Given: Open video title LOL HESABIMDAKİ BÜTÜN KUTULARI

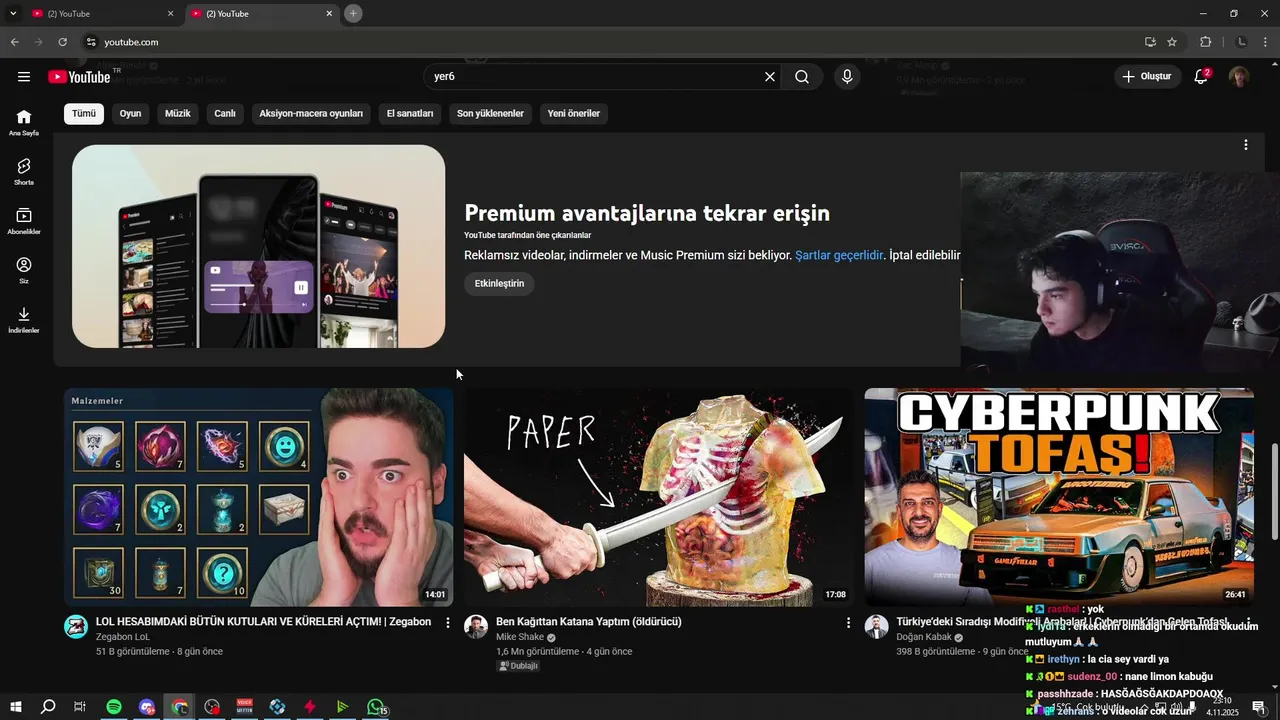Looking at the screenshot, I should click(263, 622).
